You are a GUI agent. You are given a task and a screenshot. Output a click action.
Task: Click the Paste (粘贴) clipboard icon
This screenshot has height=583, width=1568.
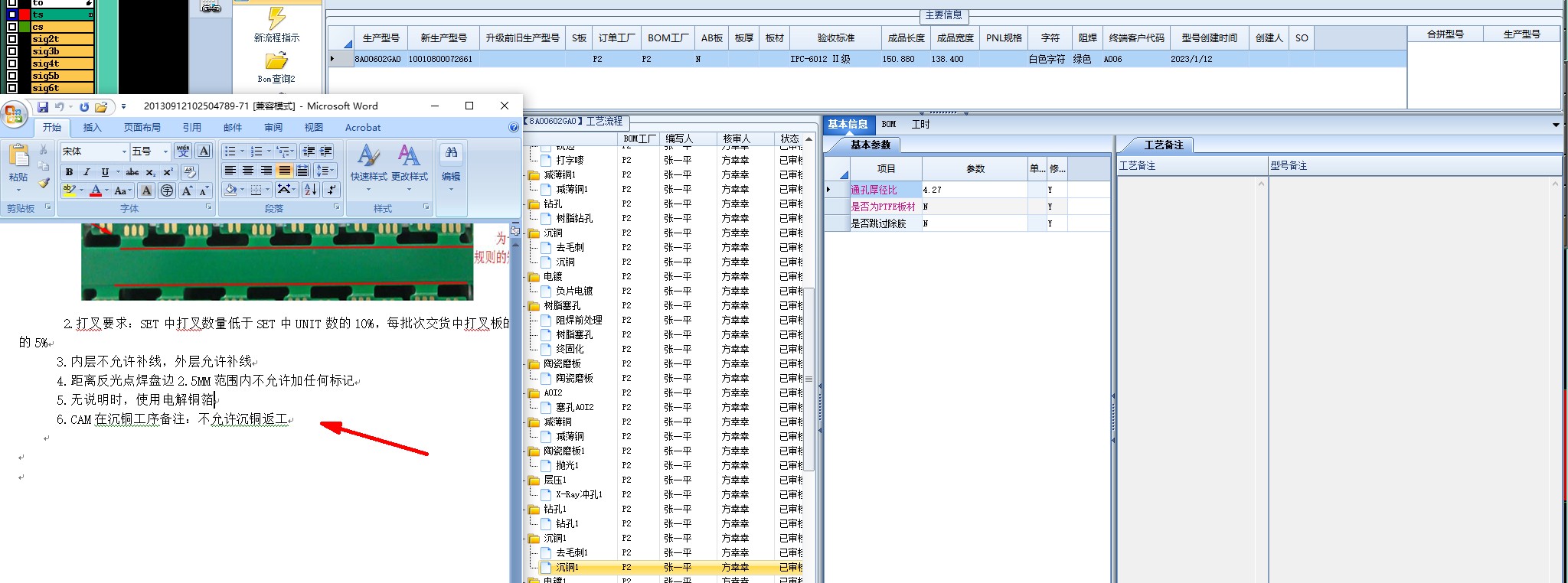18,156
